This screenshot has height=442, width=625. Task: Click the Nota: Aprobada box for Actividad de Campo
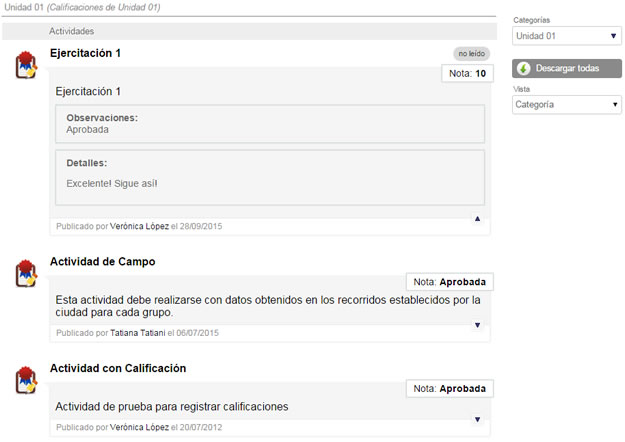[x=450, y=282]
